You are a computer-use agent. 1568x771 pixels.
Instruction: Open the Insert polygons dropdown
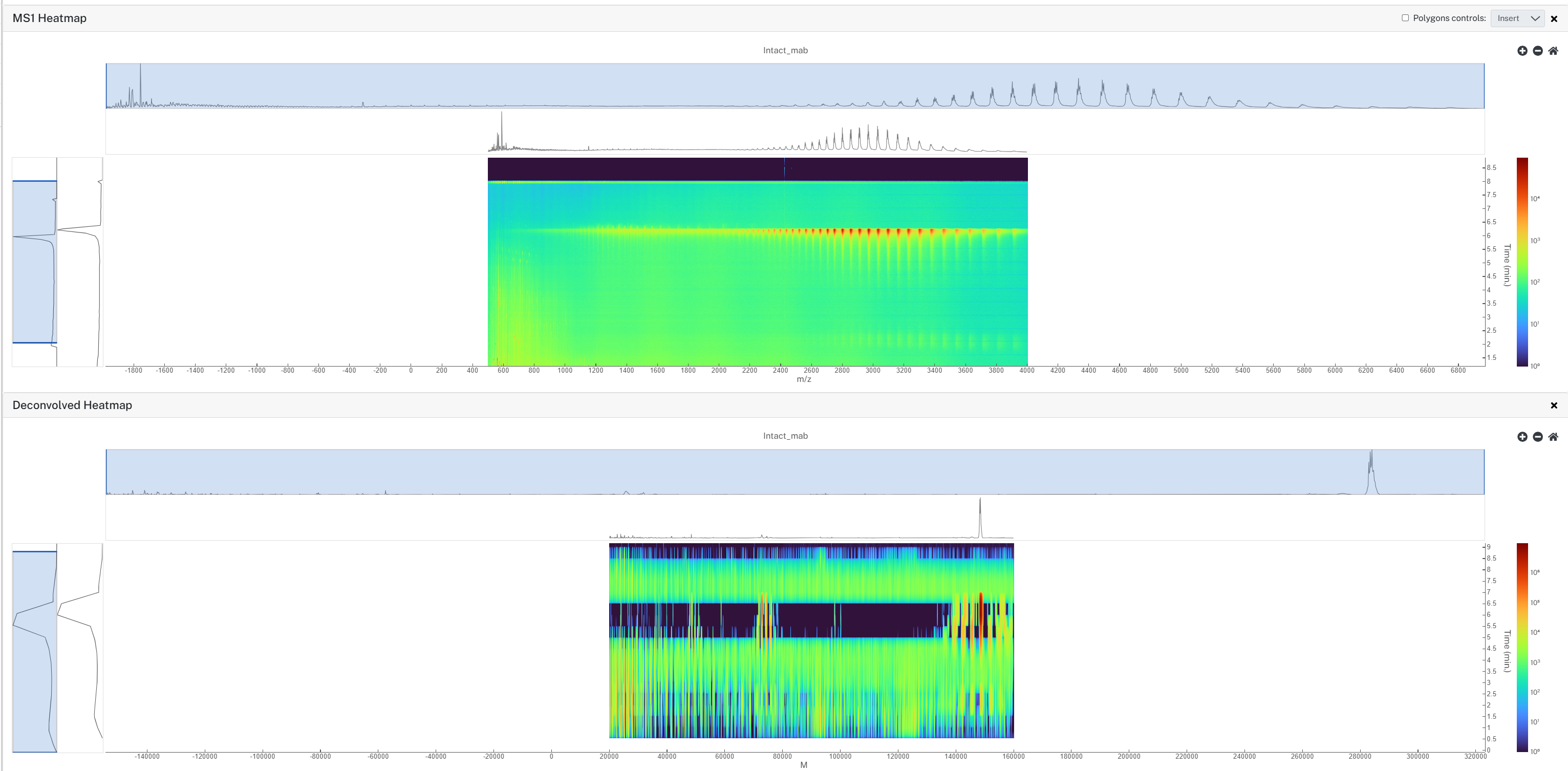1517,18
